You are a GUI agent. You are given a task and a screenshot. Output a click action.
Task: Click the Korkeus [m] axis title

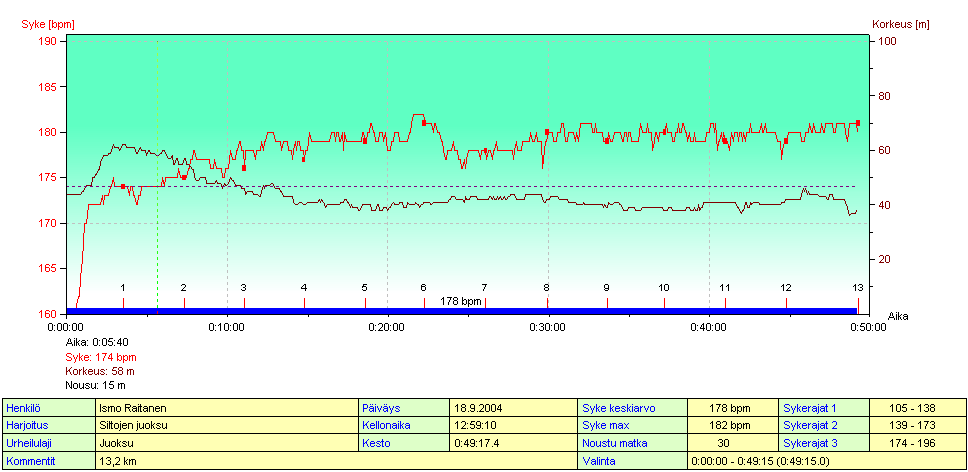[x=900, y=24]
